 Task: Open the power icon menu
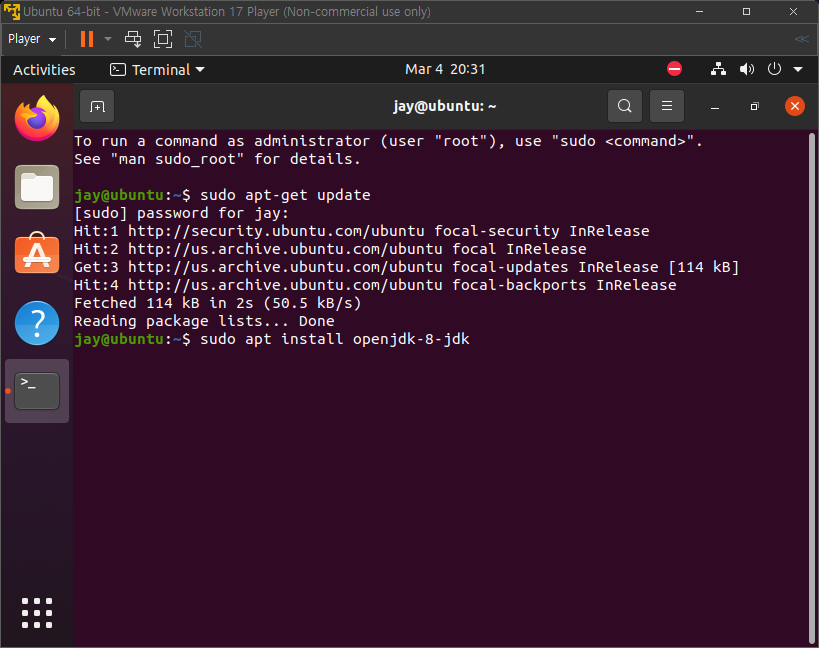[x=773, y=70]
